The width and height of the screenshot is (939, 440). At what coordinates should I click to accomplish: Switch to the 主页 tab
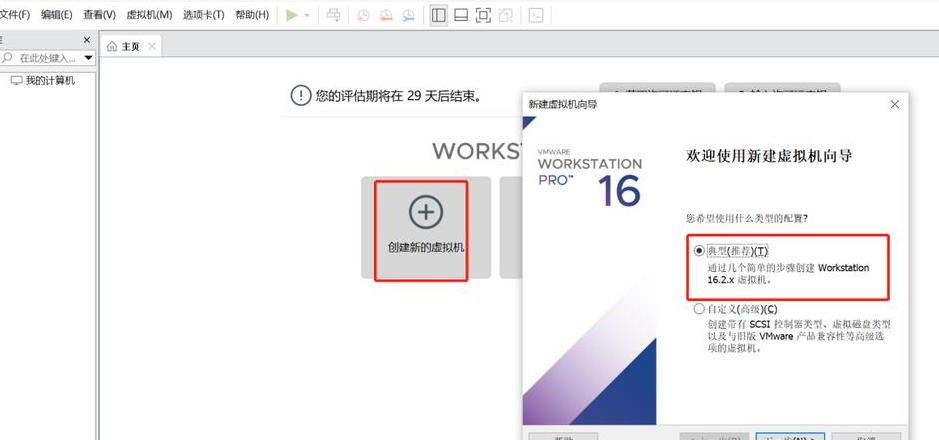[131, 46]
